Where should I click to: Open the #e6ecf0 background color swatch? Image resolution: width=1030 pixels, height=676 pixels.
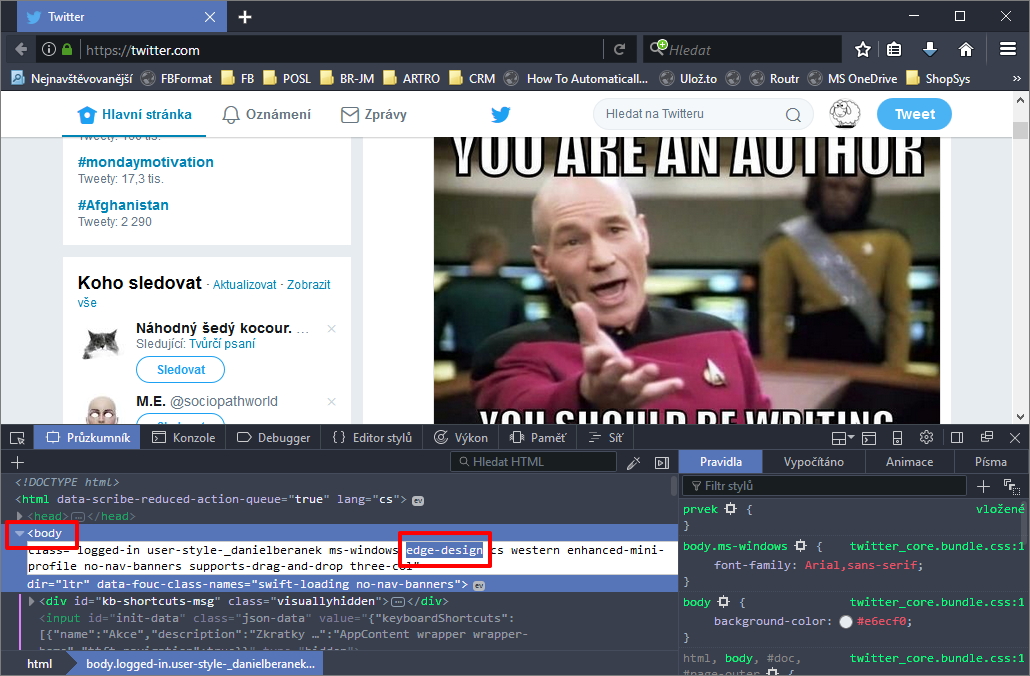pyautogui.click(x=846, y=621)
